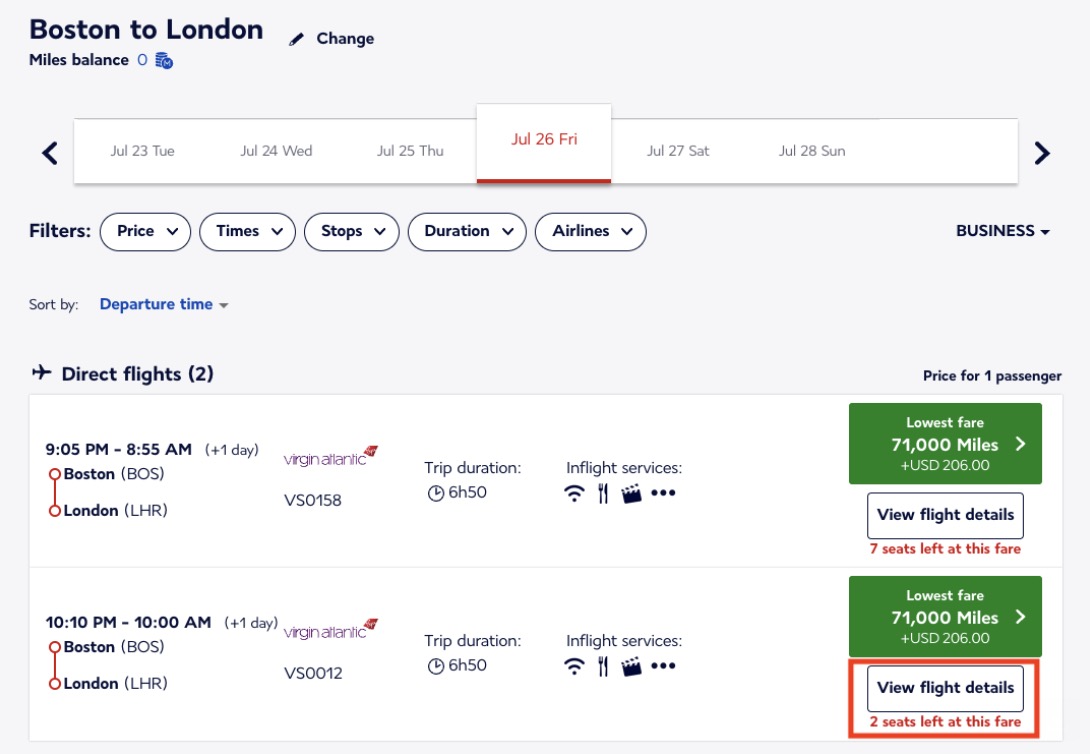Click the left arrow for earlier dates

coord(48,151)
